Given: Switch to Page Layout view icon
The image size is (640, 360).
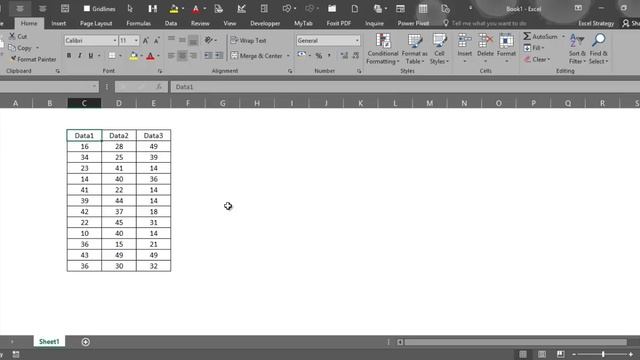Looking at the screenshot, I should 542,354.
